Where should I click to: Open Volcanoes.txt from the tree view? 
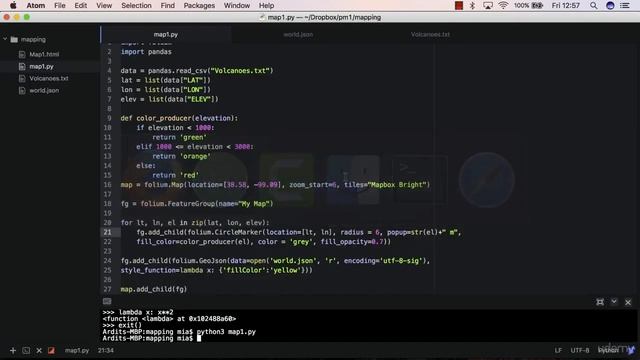(x=49, y=78)
